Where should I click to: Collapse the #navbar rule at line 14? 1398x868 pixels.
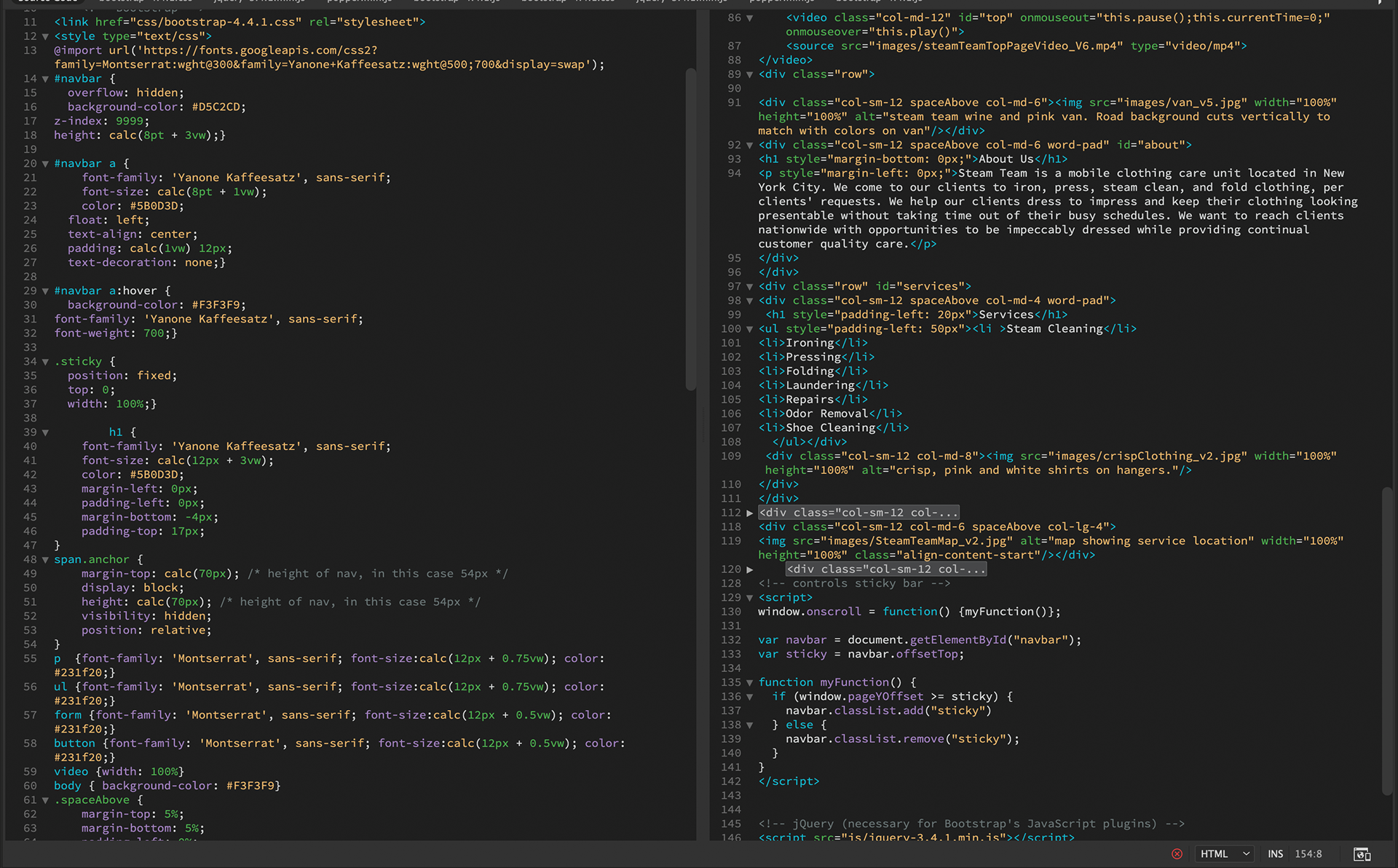[45, 79]
